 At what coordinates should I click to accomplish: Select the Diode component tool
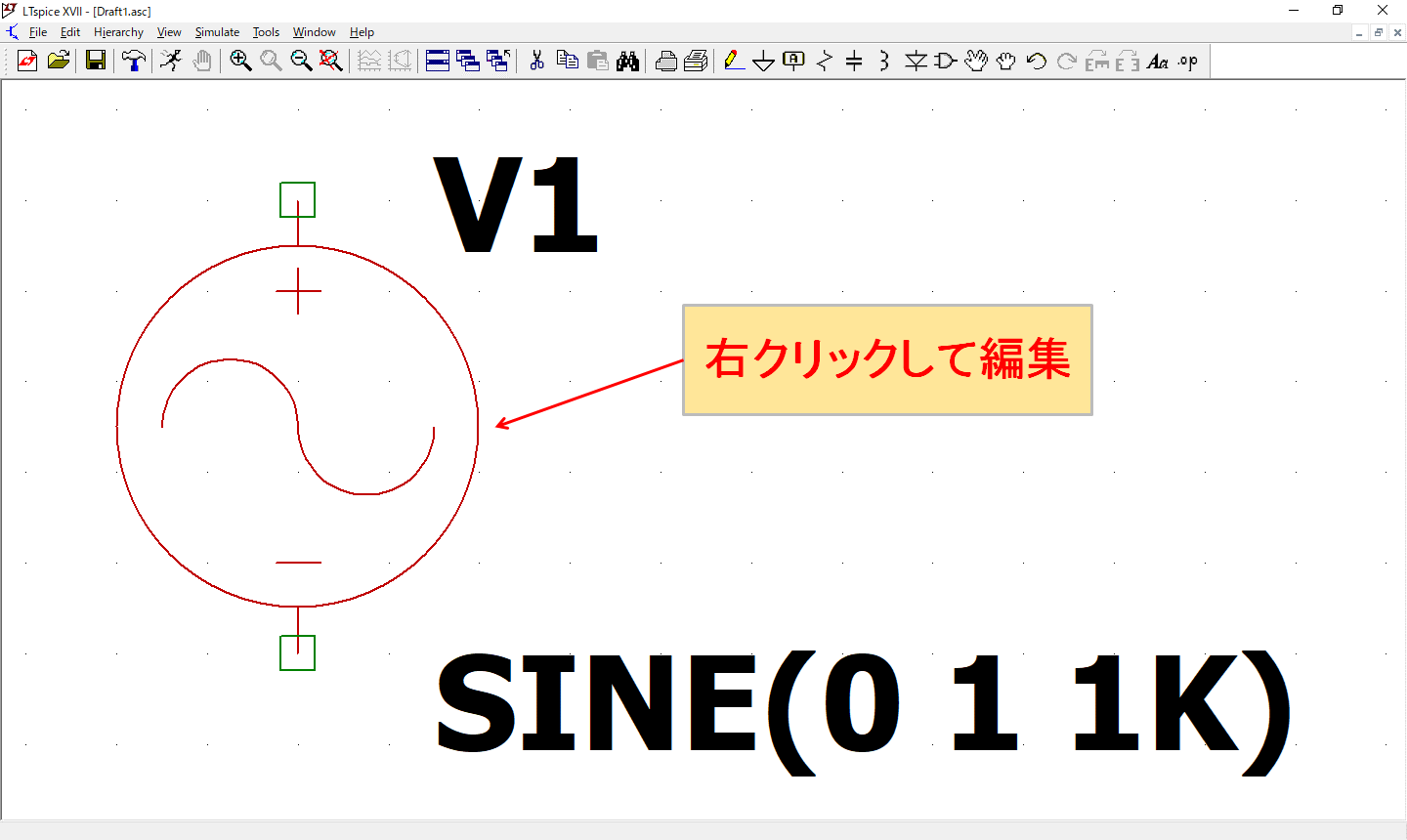point(916,61)
